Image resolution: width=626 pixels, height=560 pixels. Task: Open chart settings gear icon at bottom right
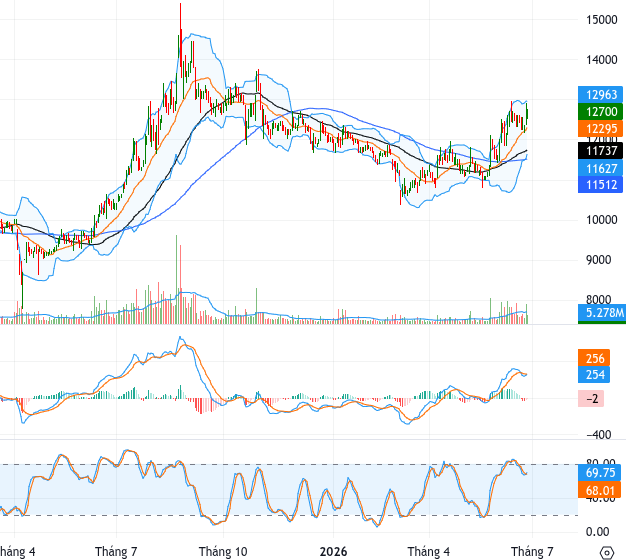607,553
